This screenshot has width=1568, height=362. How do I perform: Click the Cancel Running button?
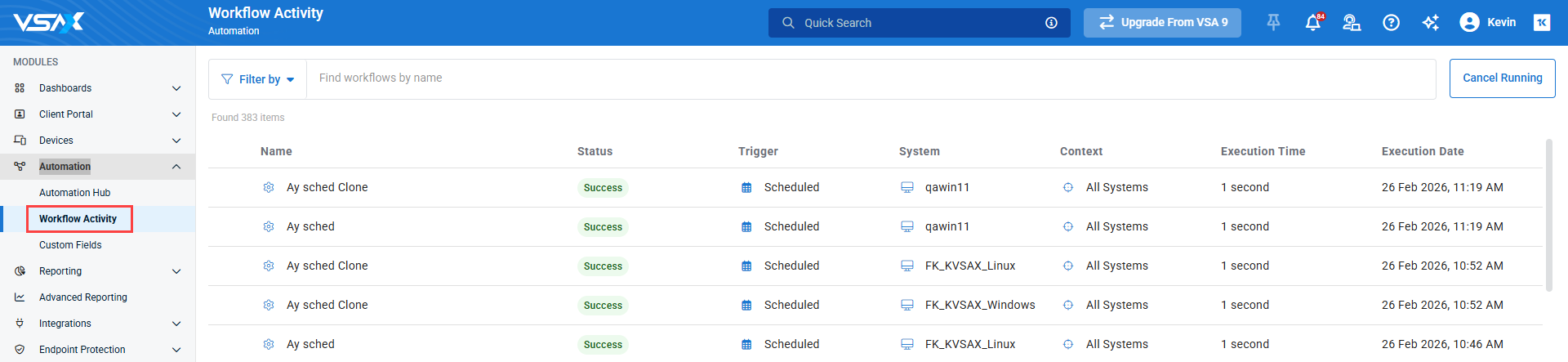point(1502,78)
